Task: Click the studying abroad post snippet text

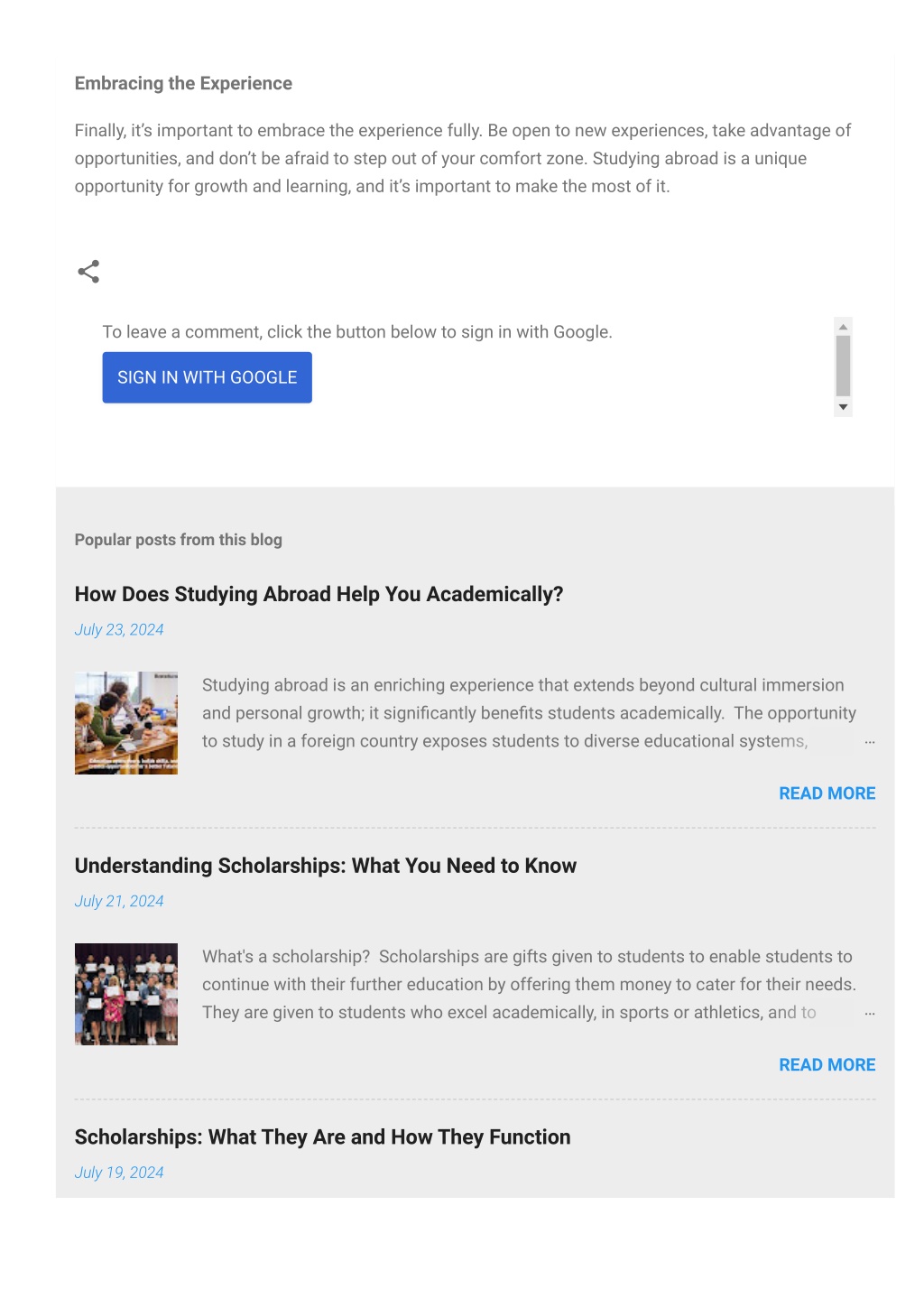Action: click(x=529, y=713)
